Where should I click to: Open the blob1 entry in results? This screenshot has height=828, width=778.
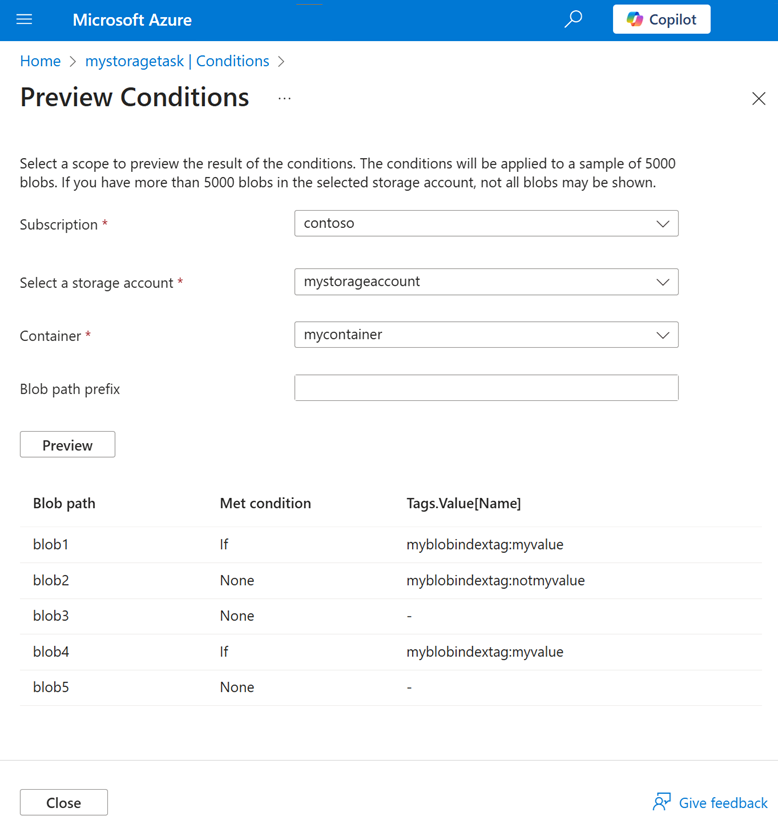[x=50, y=544]
